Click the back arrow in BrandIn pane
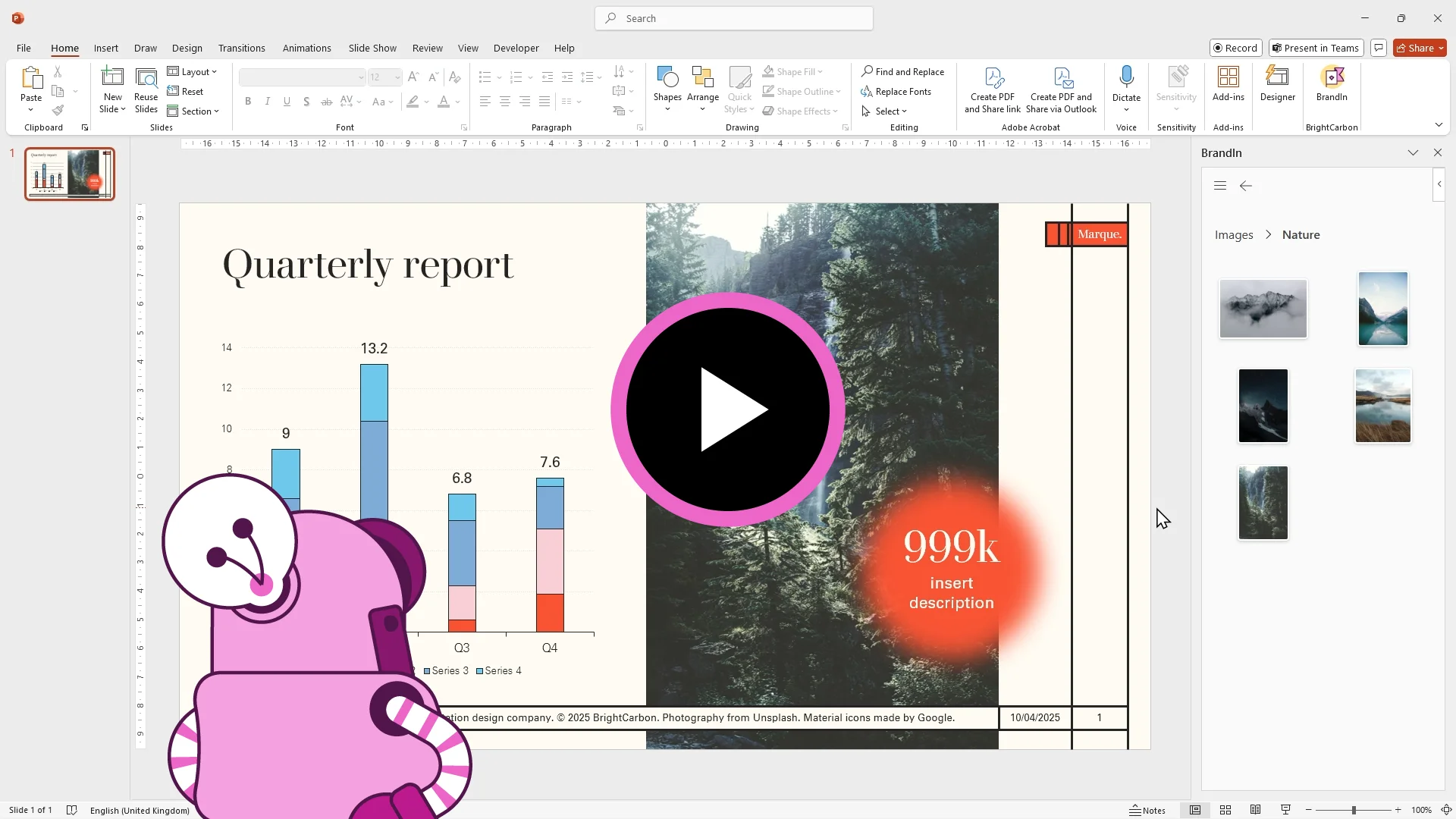1456x819 pixels. pos(1246,186)
